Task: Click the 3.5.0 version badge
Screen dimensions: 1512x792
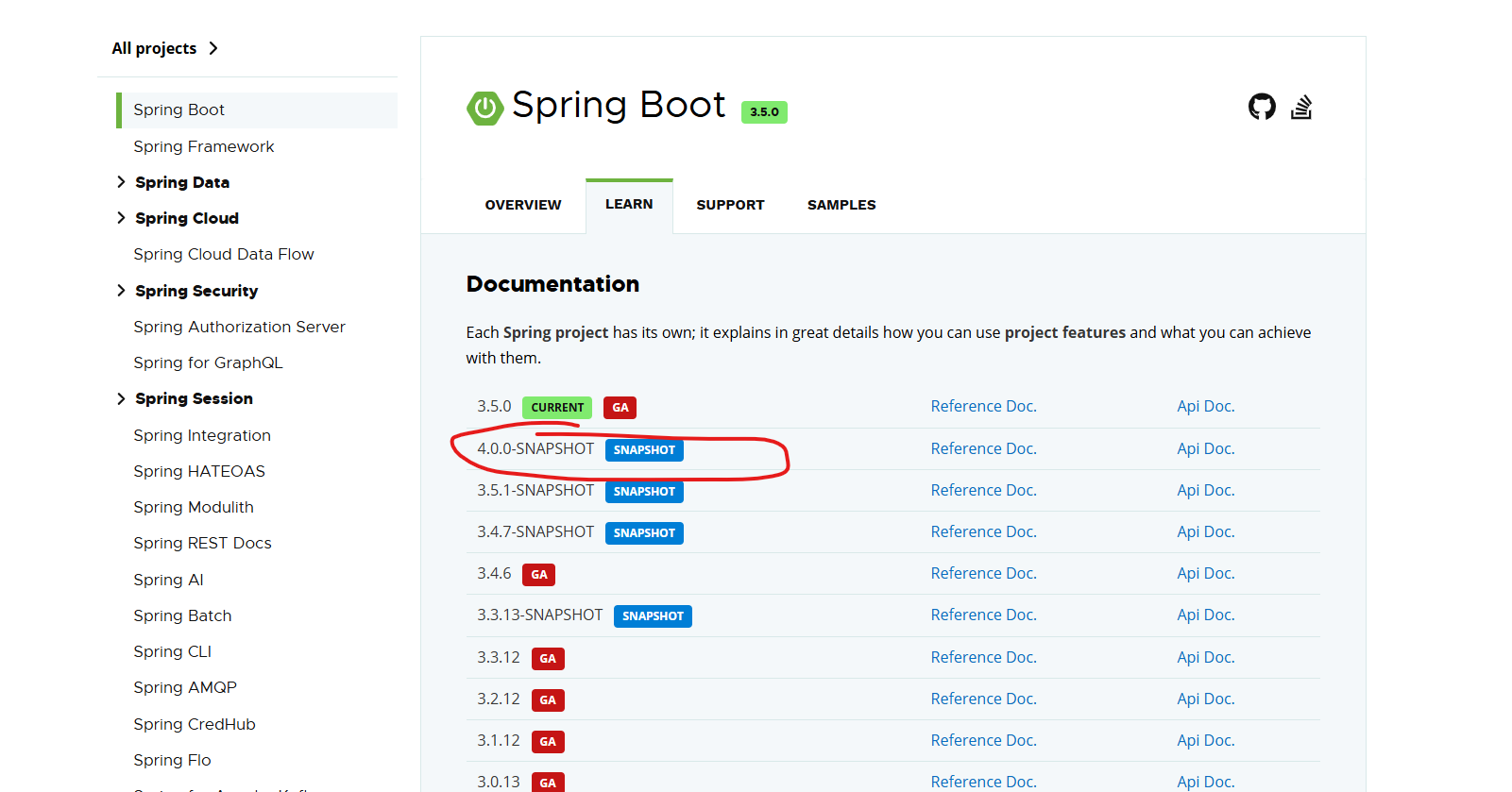Action: pos(764,112)
